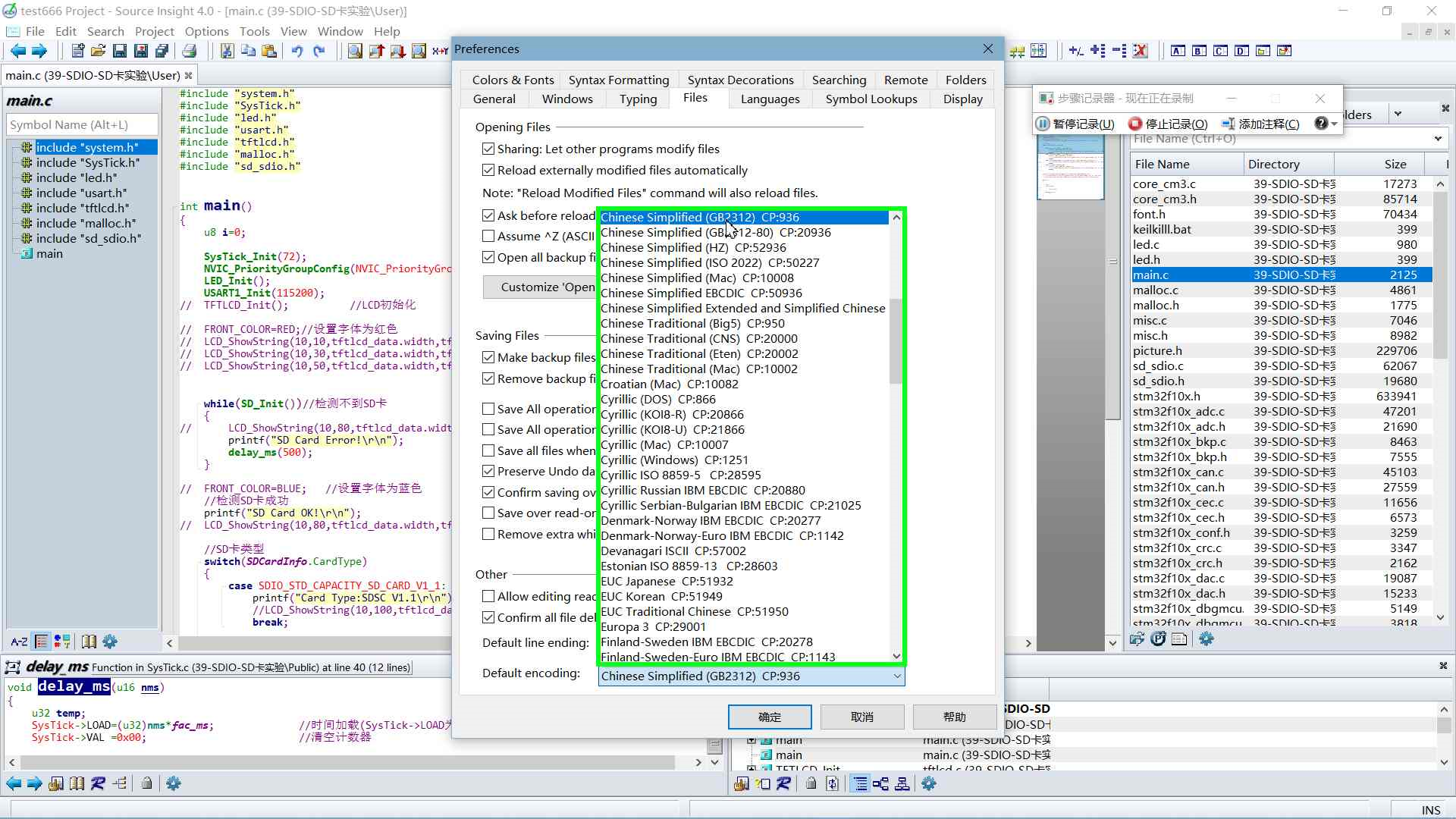Toggle Sharing: Let other programs modify files

coord(488,149)
